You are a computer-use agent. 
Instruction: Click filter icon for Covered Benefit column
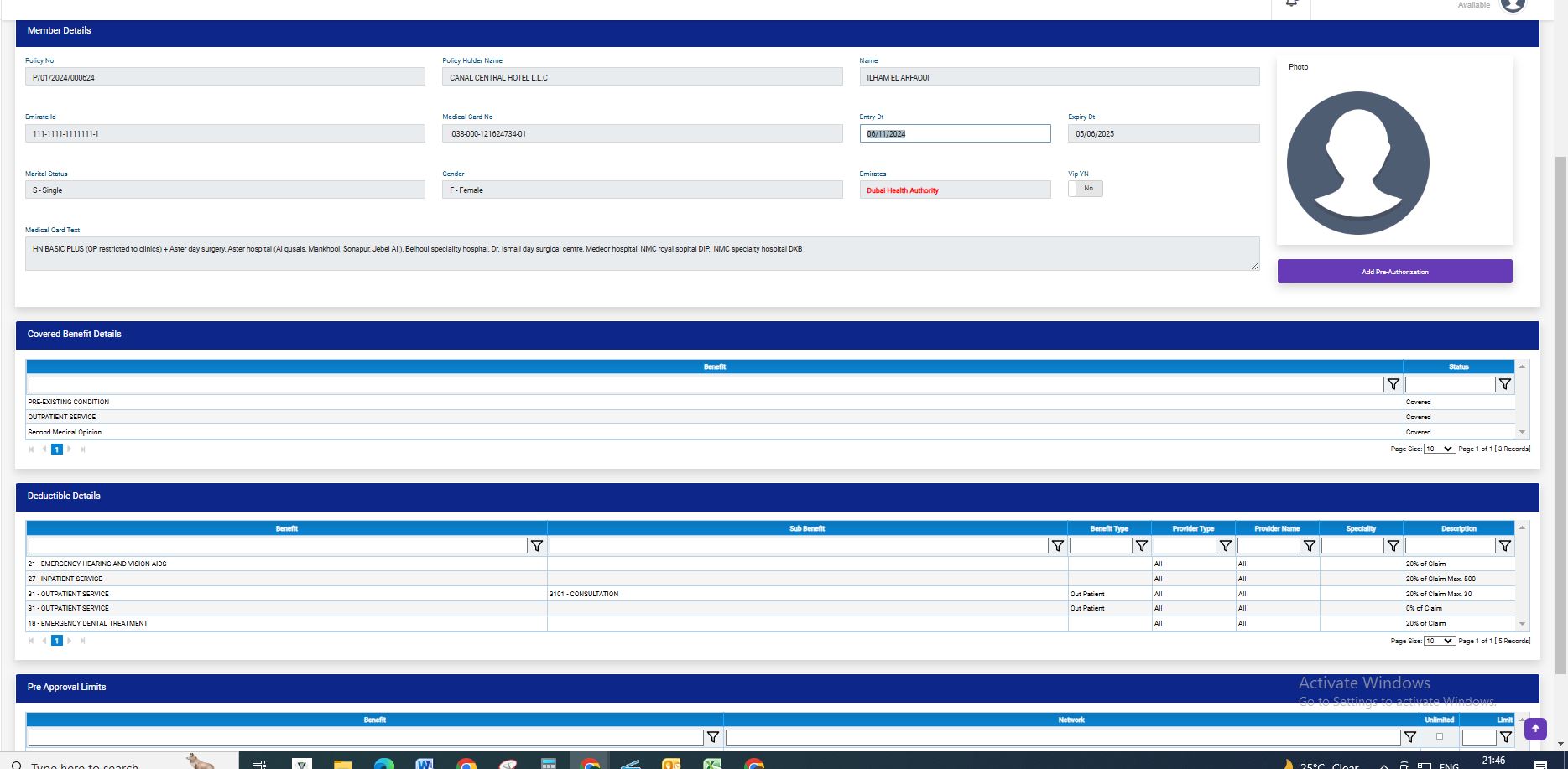pyautogui.click(x=1393, y=384)
